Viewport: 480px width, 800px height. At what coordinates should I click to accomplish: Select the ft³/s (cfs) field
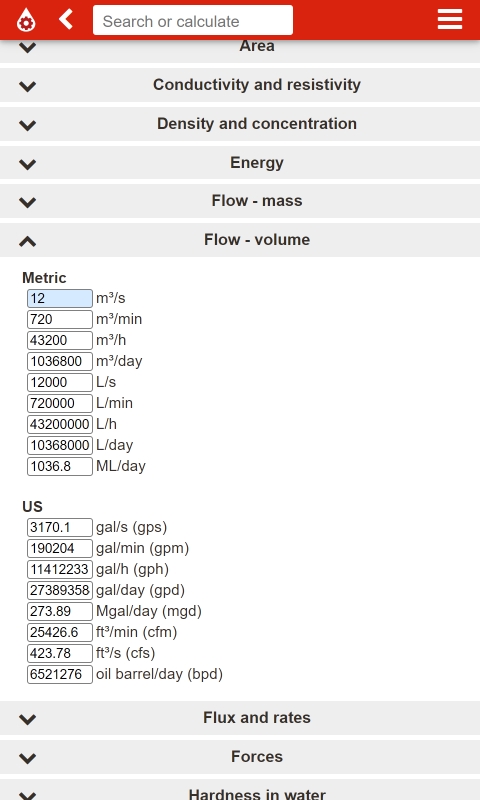coord(60,653)
